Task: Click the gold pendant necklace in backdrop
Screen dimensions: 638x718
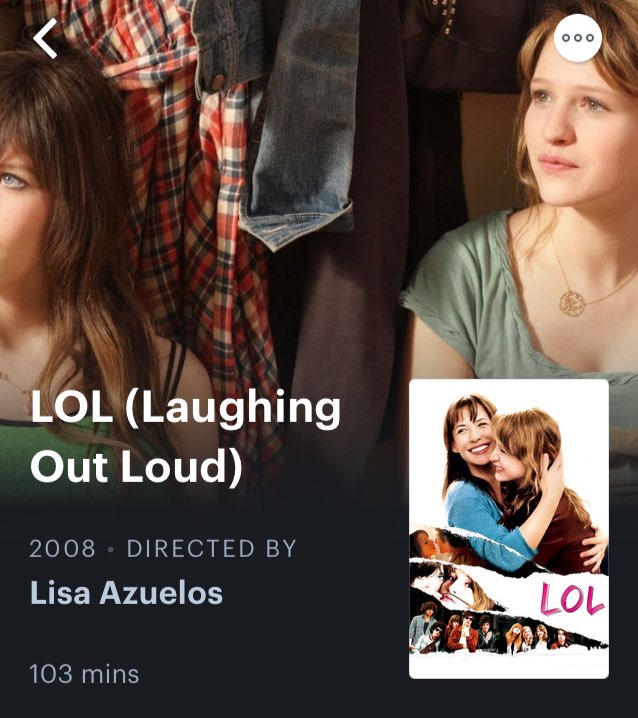Action: click(x=572, y=303)
